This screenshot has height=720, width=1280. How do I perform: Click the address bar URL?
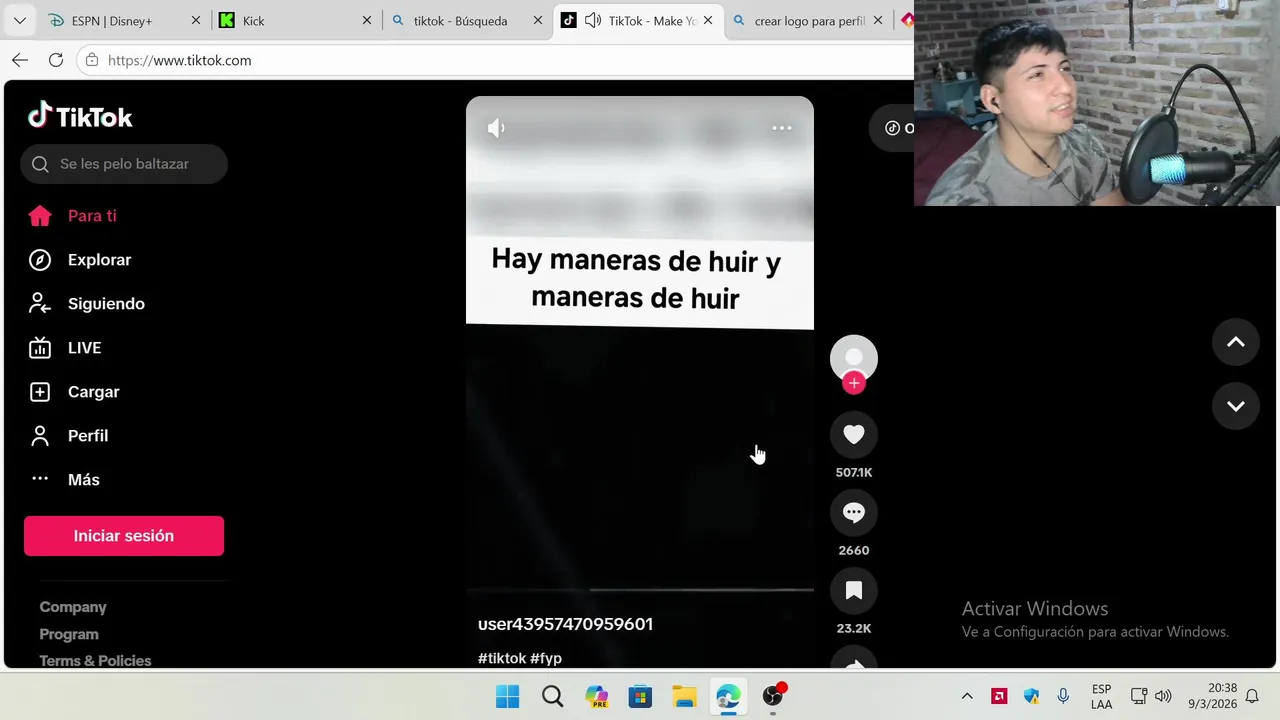tap(180, 60)
